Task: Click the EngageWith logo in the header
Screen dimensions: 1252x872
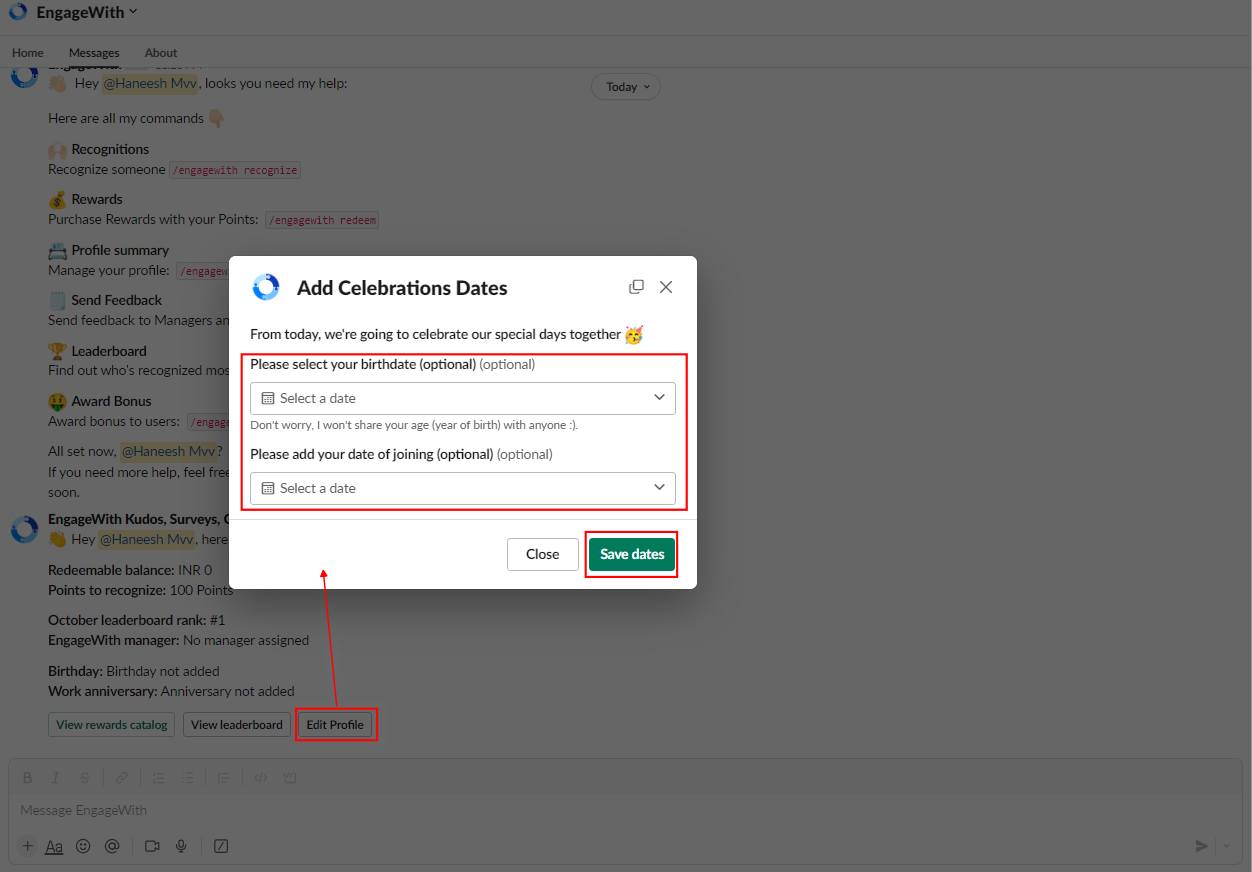Action: (x=18, y=12)
